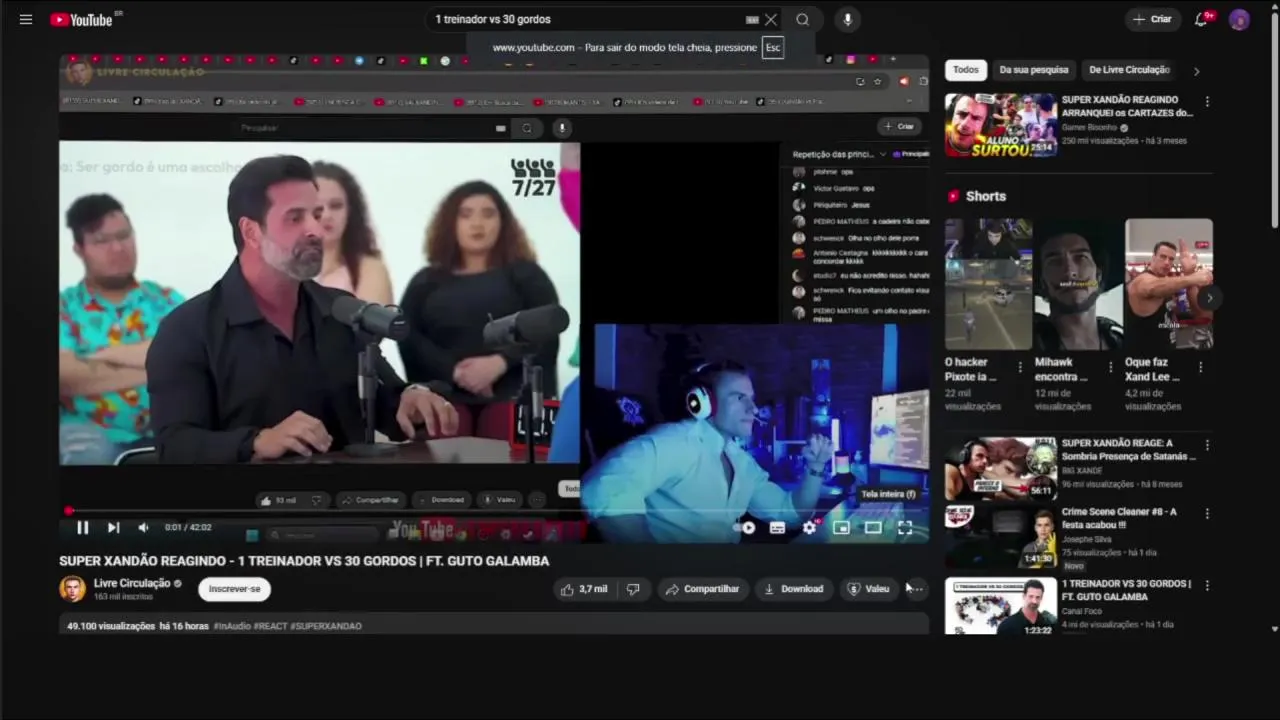The width and height of the screenshot is (1280, 720).
Task: Open the Livre Circulação channel name
Action: (x=132, y=583)
